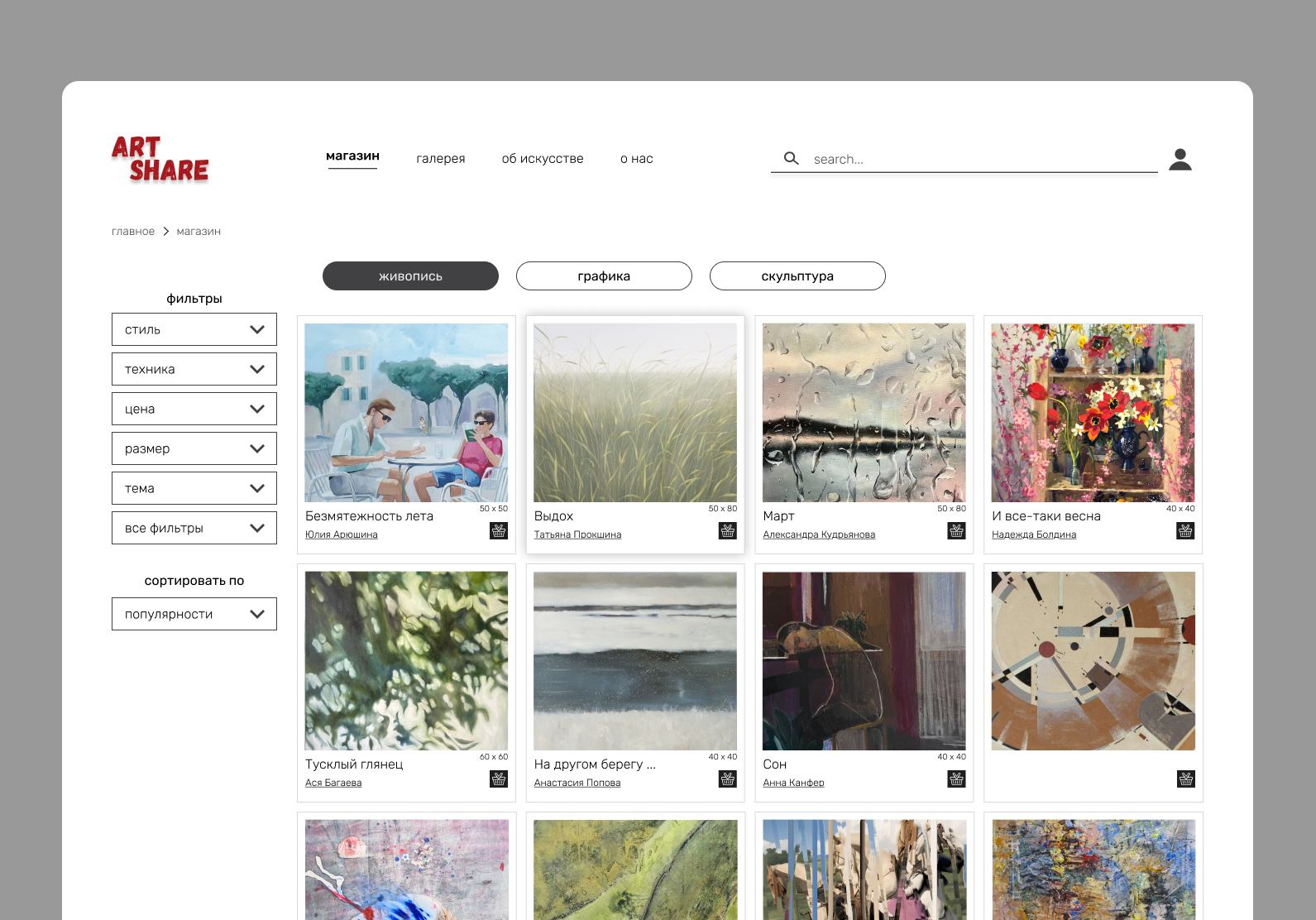Screen dimensions: 1316x920
Task: Open the 'цена' filter dropdown
Action: coord(194,409)
